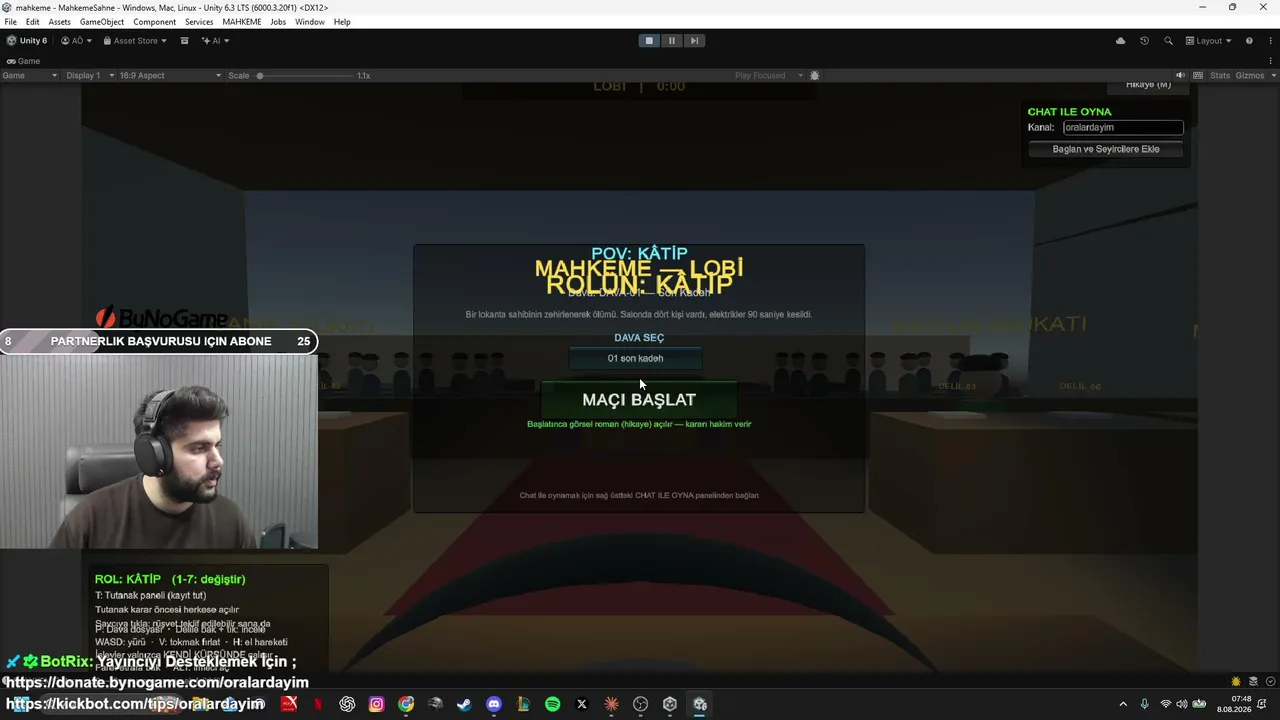Open the package manager box icon
This screenshot has width=1280, height=720.
click(184, 41)
